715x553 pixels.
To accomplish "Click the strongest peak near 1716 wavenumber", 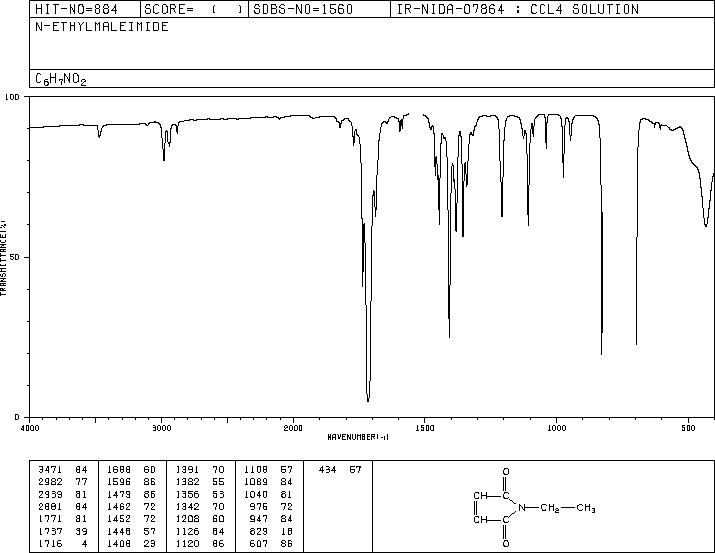I will 368,400.
